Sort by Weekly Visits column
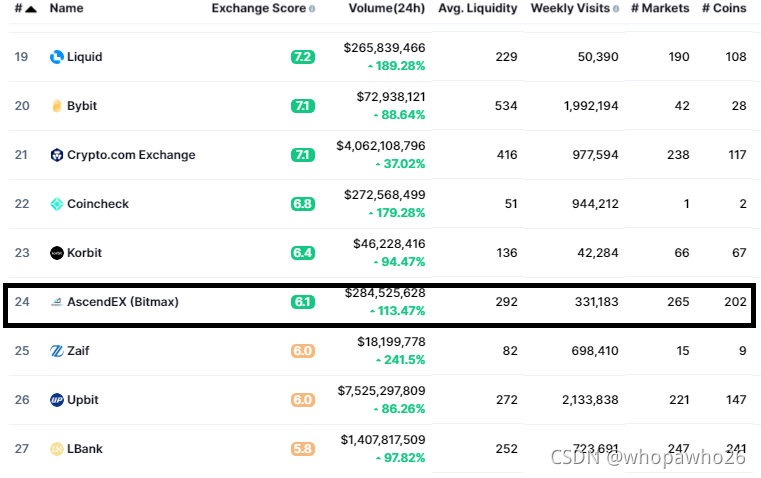The image size is (761, 478). coord(570,8)
